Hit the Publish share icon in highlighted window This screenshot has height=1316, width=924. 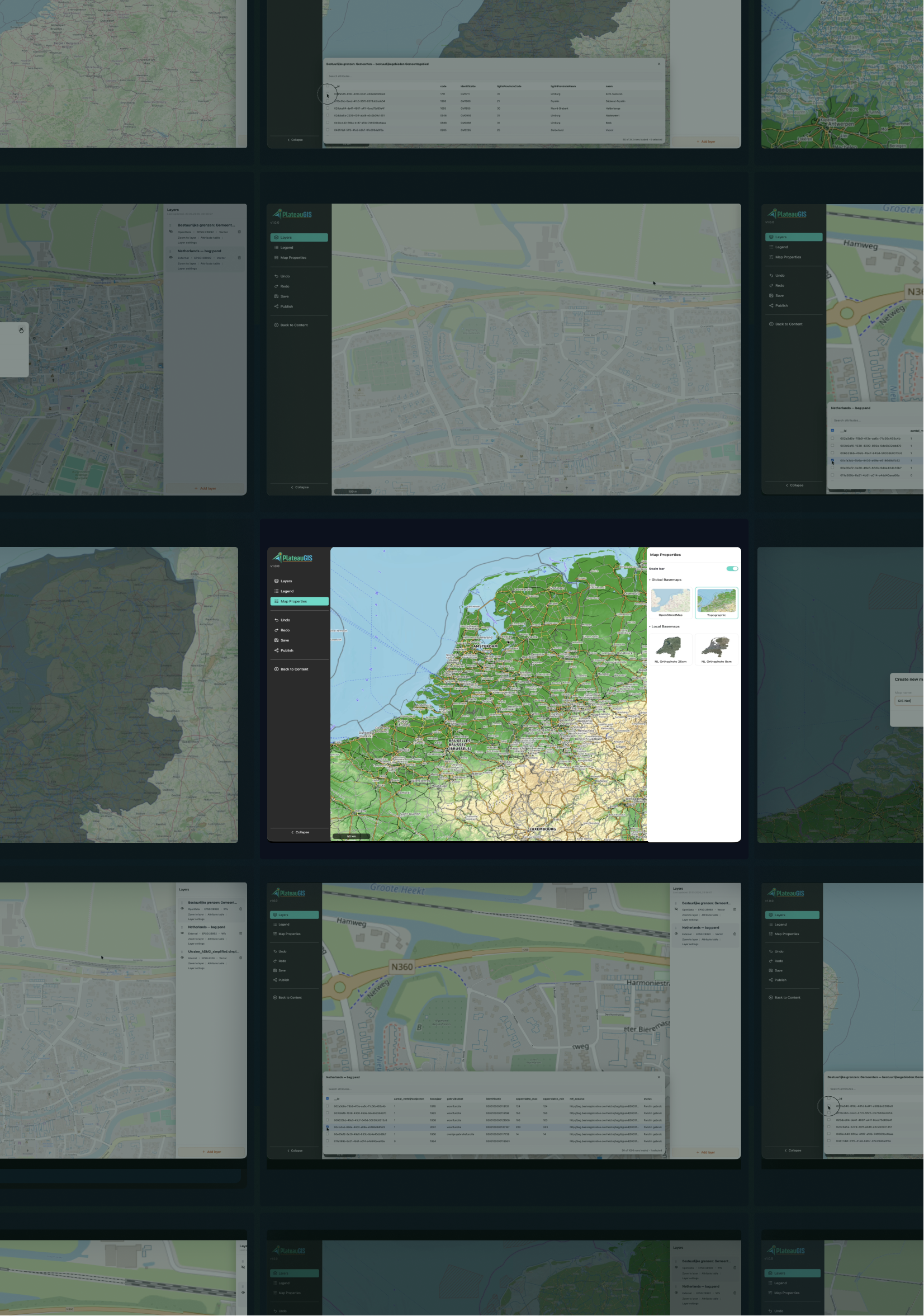coord(276,650)
